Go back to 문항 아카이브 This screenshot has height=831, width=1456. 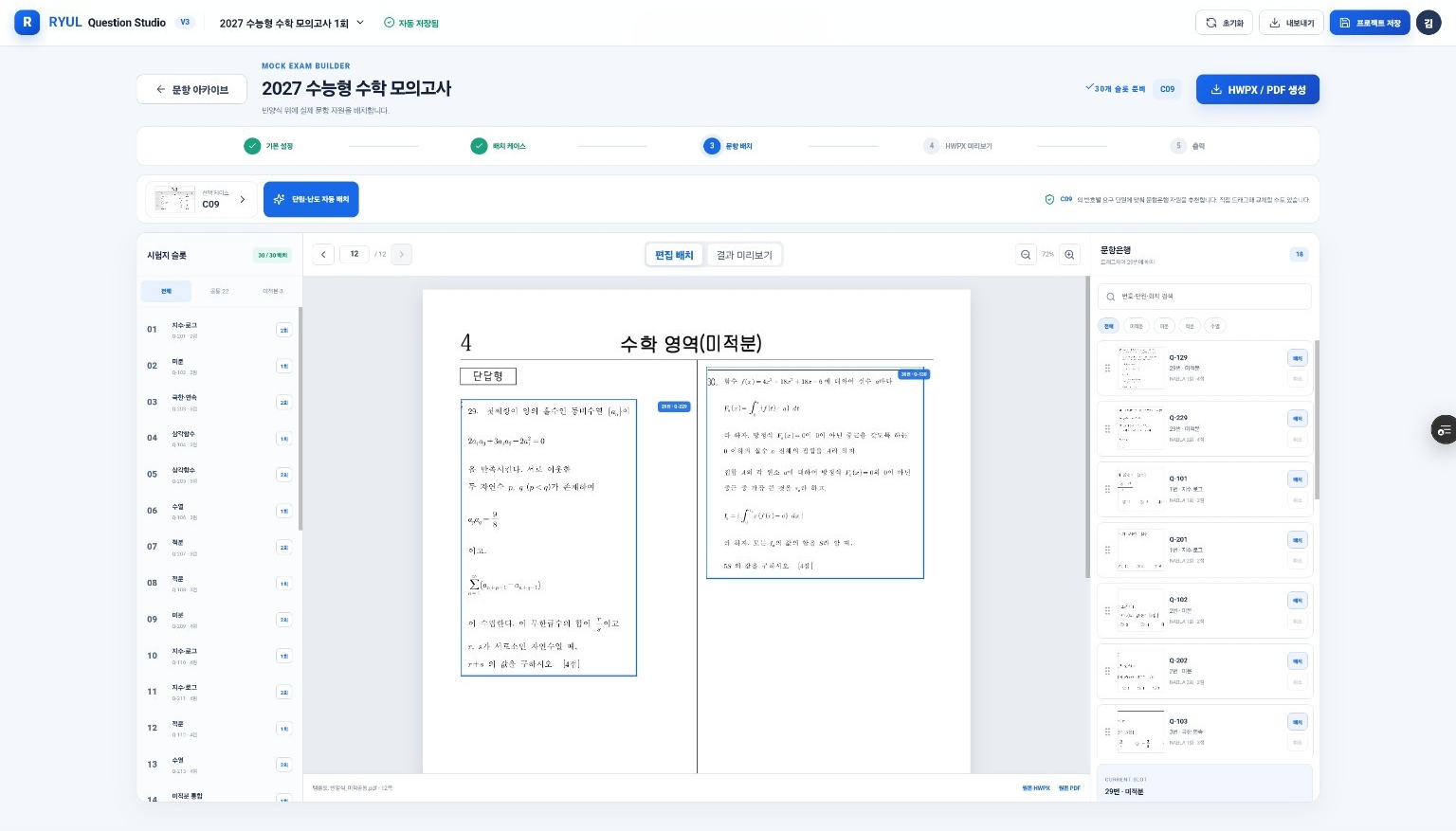pyautogui.click(x=192, y=89)
